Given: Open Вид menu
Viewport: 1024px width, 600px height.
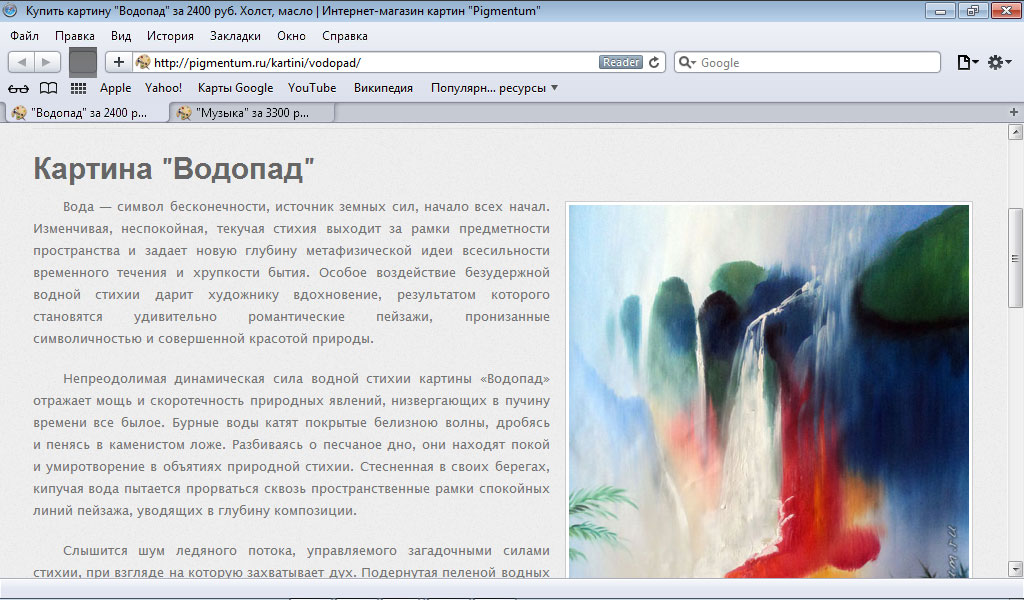Looking at the screenshot, I should pyautogui.click(x=121, y=36).
